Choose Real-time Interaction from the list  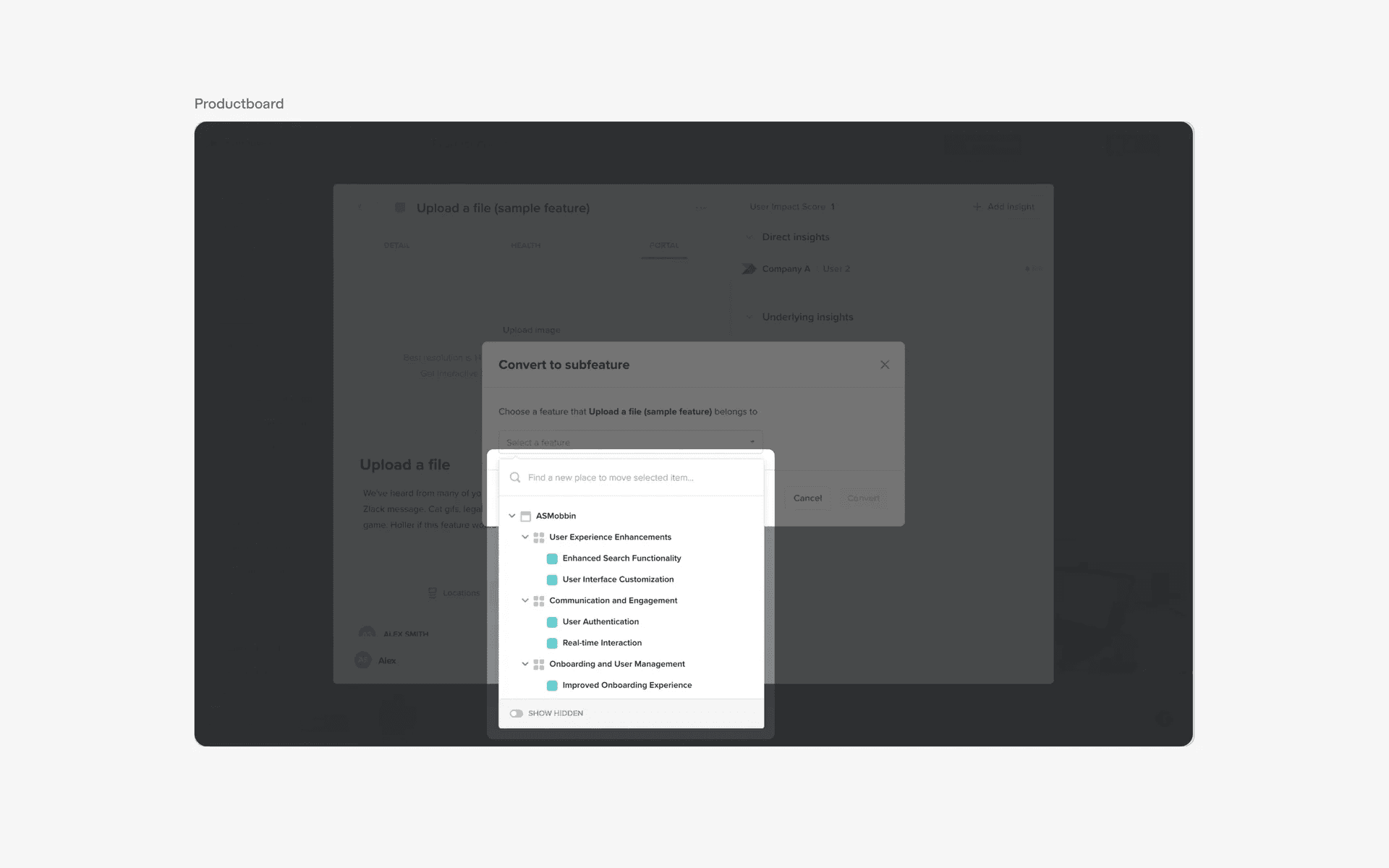click(602, 643)
